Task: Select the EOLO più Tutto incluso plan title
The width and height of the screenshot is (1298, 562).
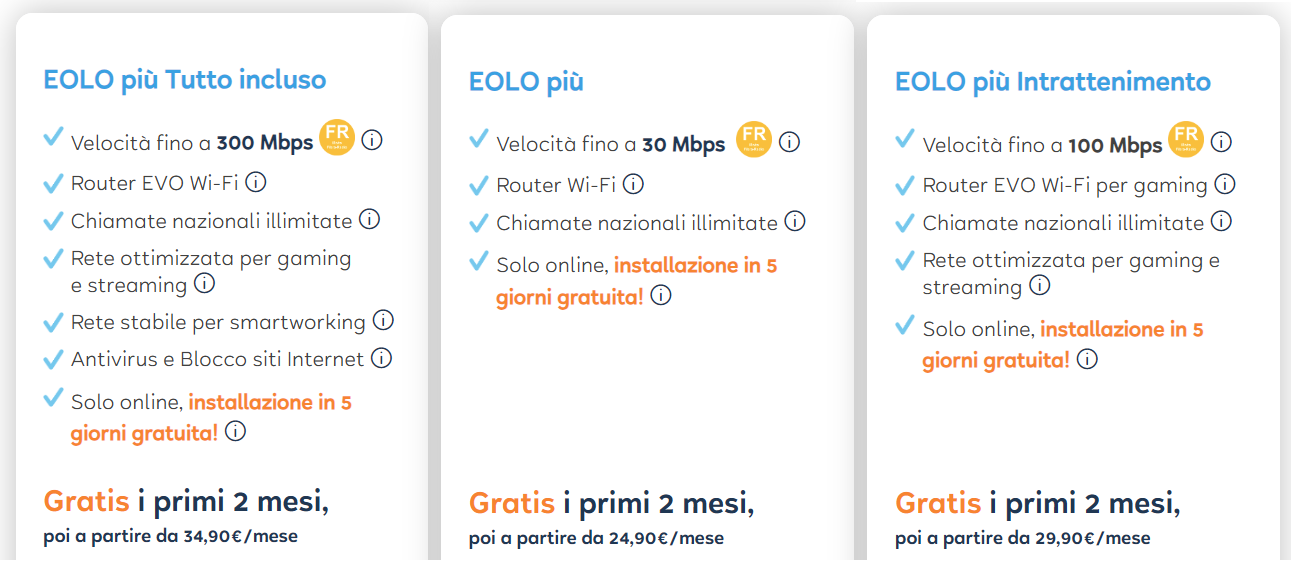Action: (185, 80)
